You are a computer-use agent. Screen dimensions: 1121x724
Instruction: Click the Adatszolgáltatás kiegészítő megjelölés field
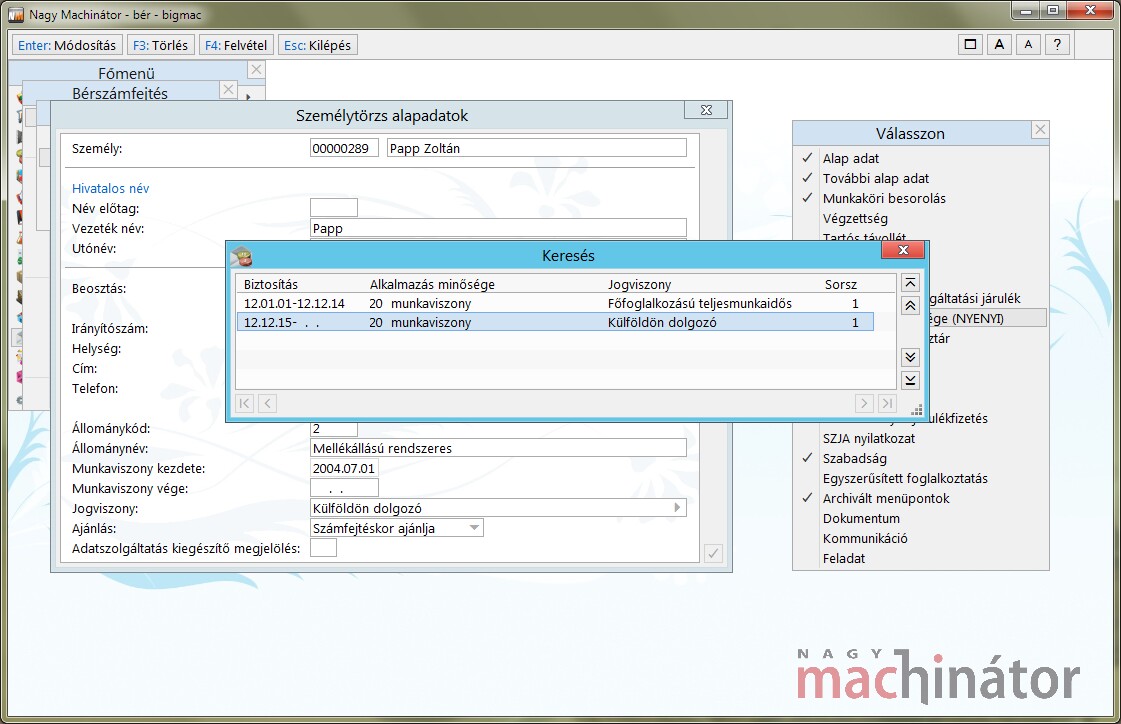click(x=323, y=548)
